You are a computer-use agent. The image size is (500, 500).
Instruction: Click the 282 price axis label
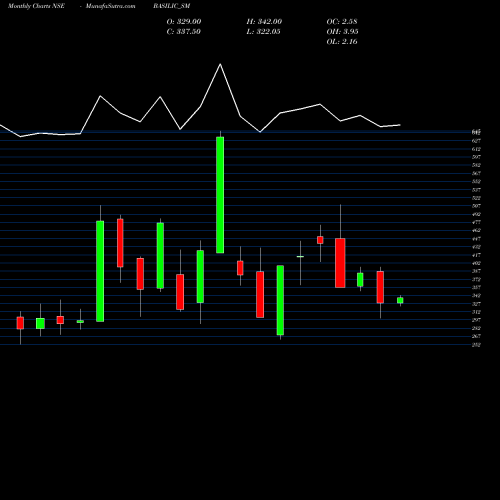click(x=476, y=328)
